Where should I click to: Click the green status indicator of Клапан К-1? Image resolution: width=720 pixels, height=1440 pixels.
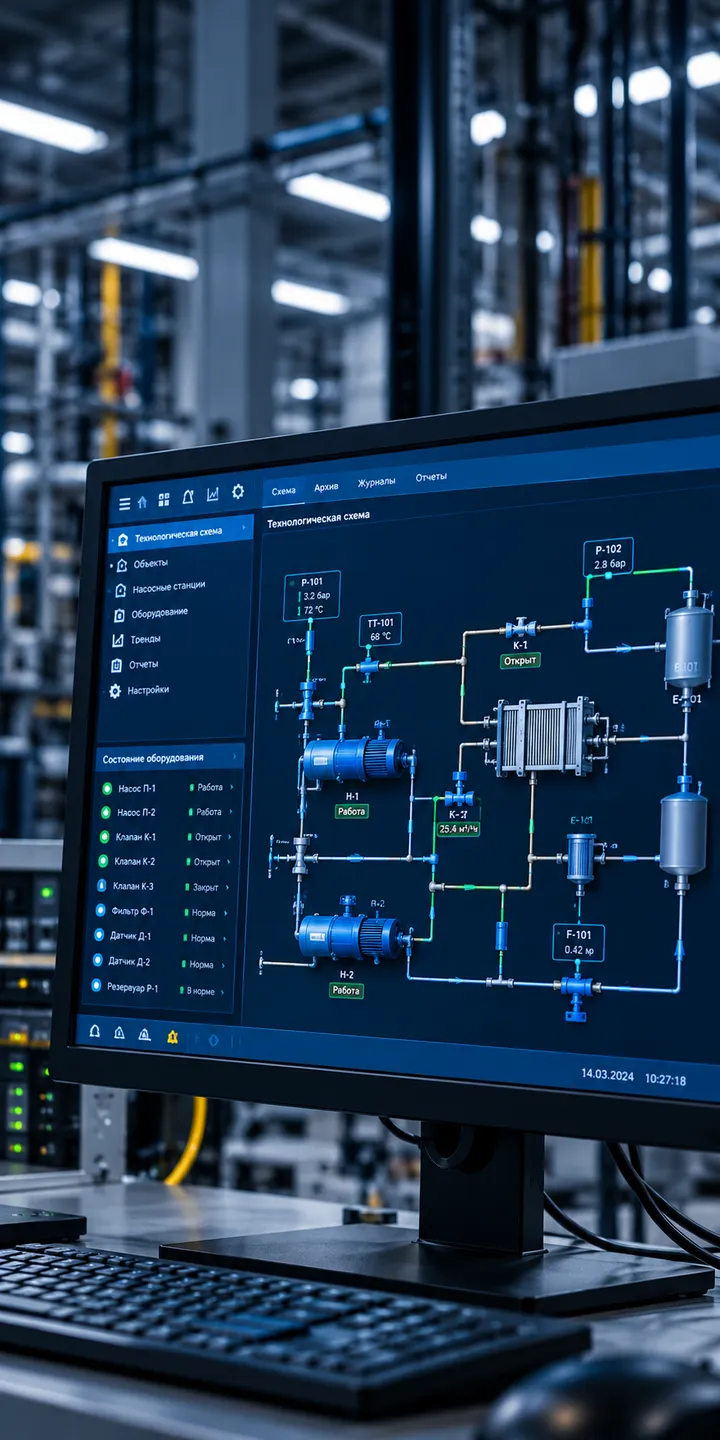point(104,837)
